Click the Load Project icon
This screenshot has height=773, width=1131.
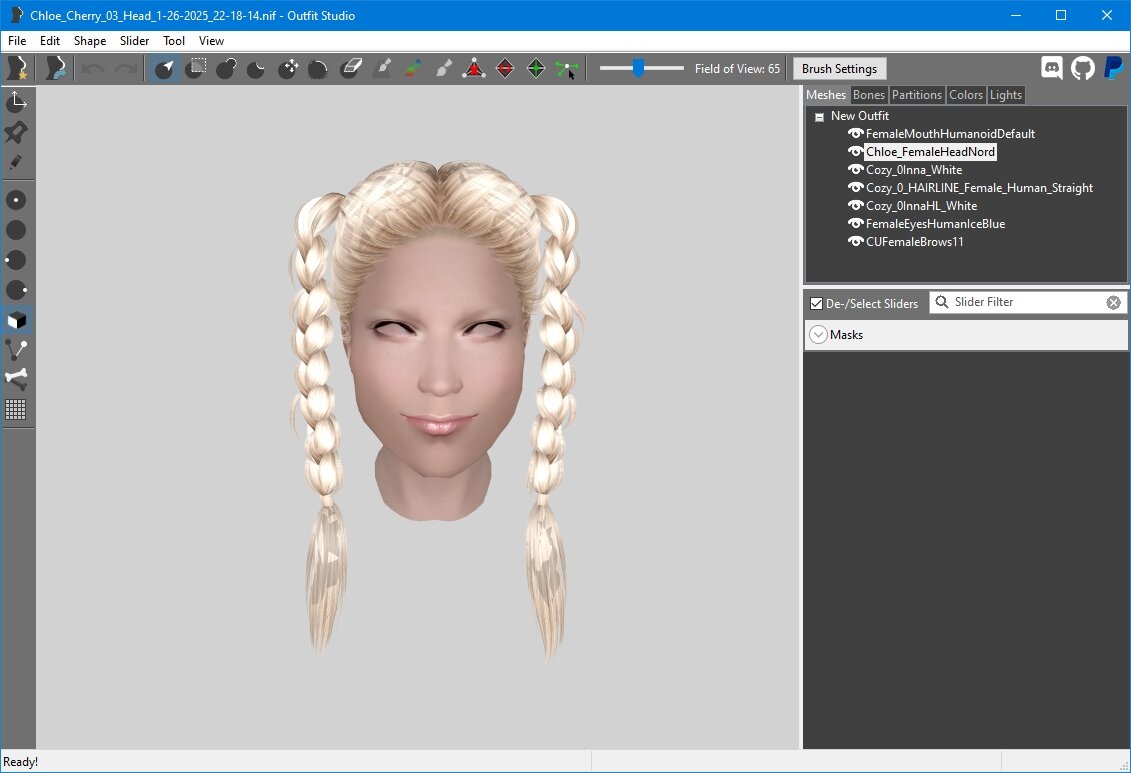point(56,69)
